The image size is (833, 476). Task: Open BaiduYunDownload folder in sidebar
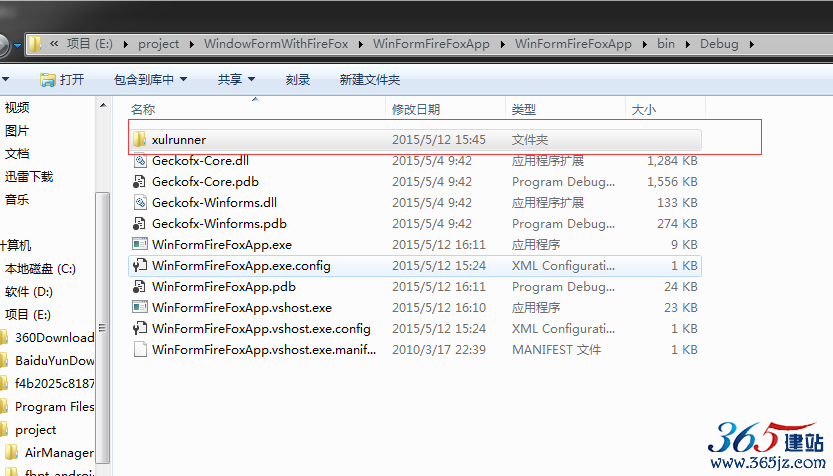pos(54,361)
